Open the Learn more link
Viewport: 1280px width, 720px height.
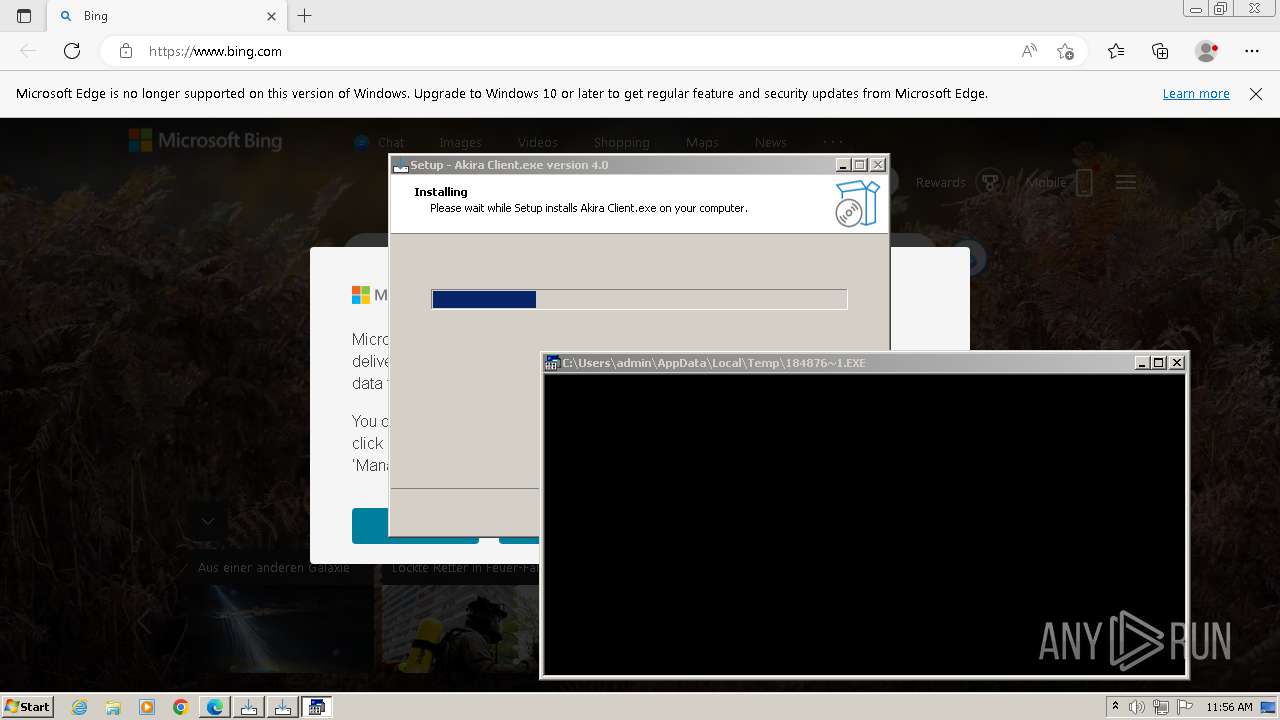pos(1196,94)
